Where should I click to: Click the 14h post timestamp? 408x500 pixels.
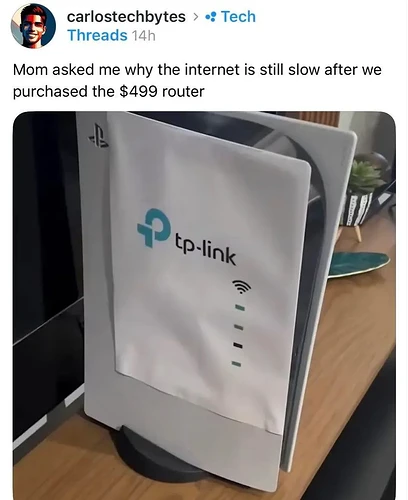pos(143,35)
